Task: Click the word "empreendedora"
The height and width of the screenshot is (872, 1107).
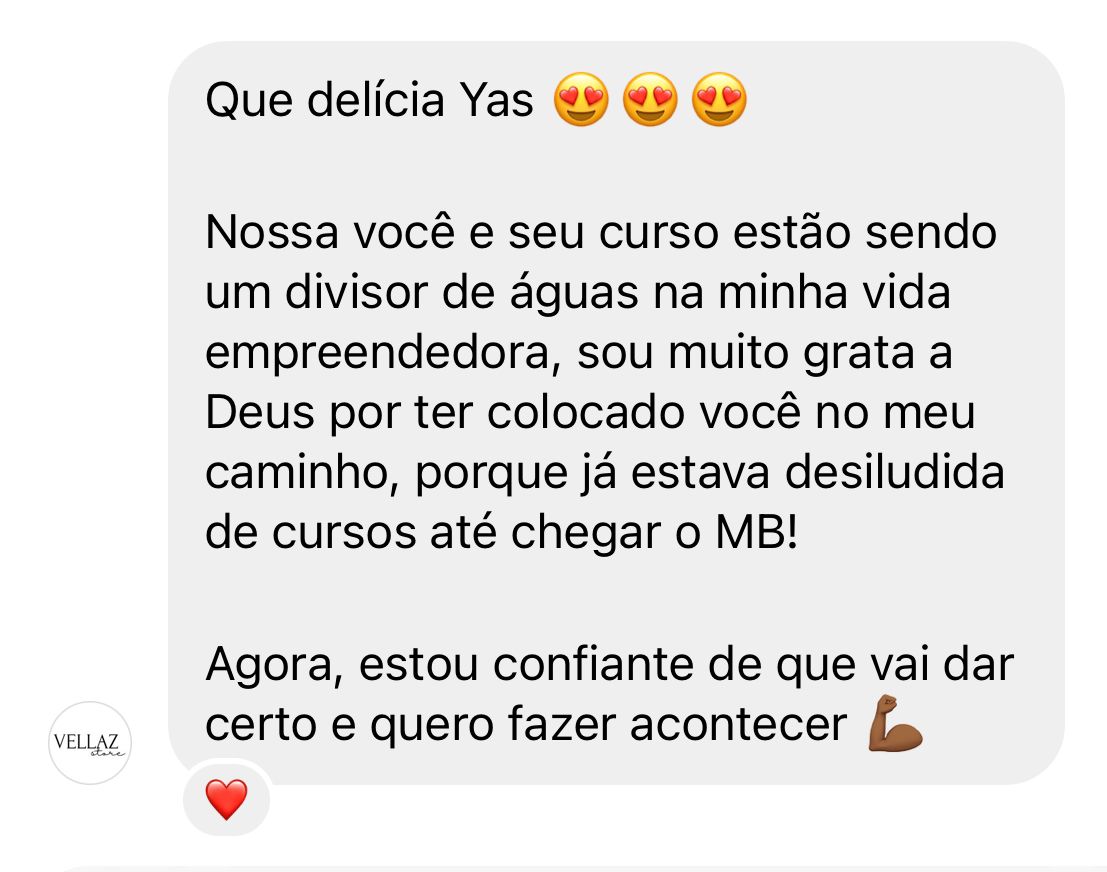Action: [377, 353]
